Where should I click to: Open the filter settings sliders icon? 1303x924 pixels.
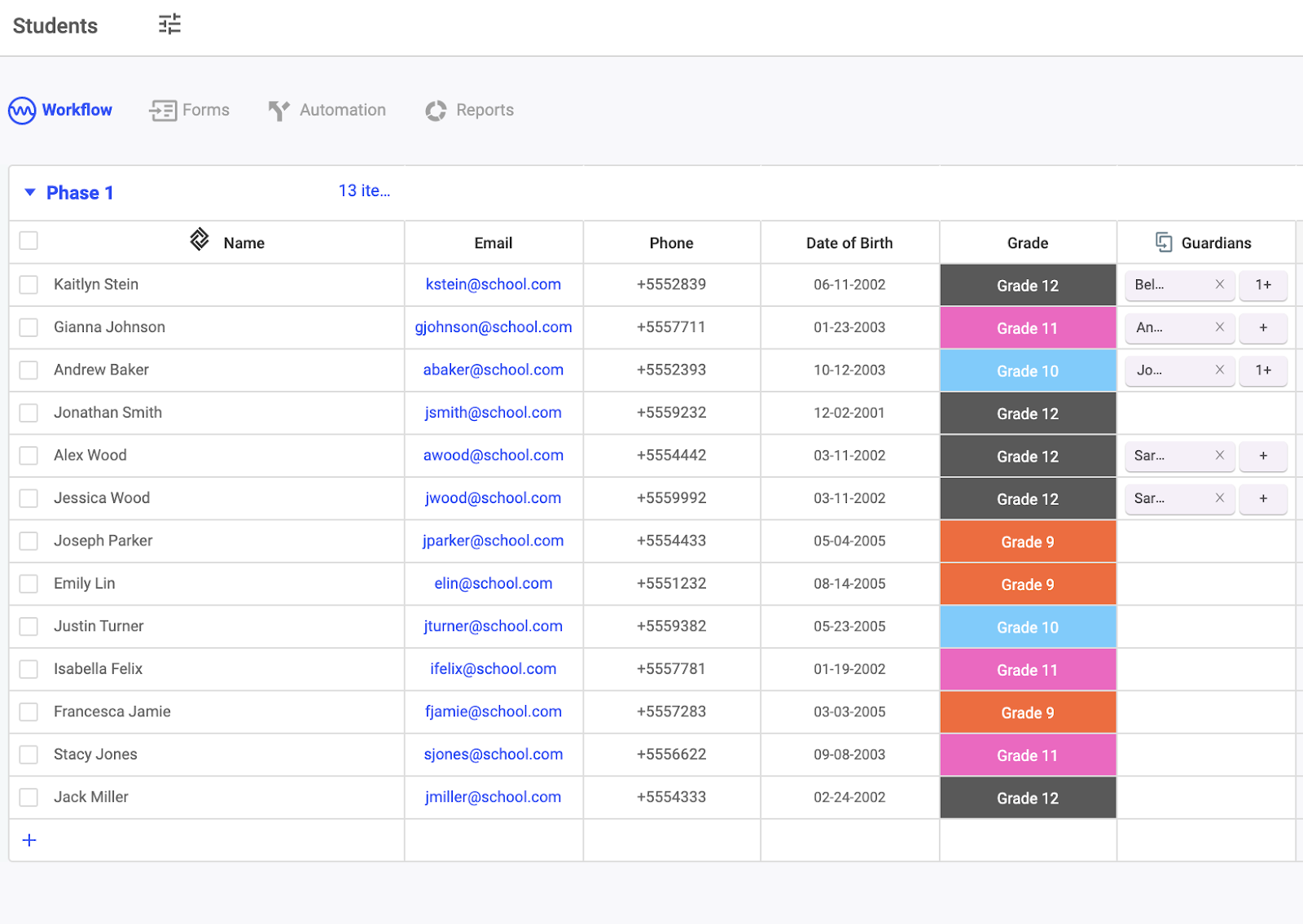pyautogui.click(x=169, y=24)
